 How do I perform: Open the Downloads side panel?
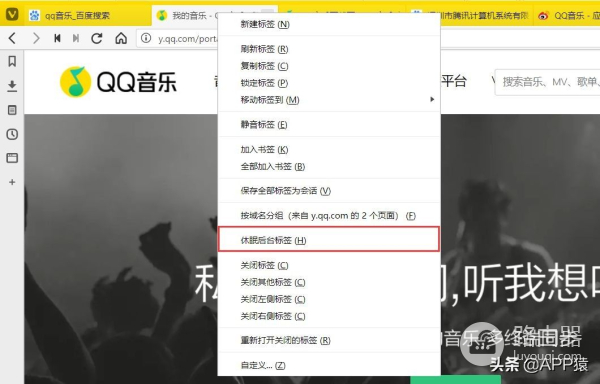[12, 86]
